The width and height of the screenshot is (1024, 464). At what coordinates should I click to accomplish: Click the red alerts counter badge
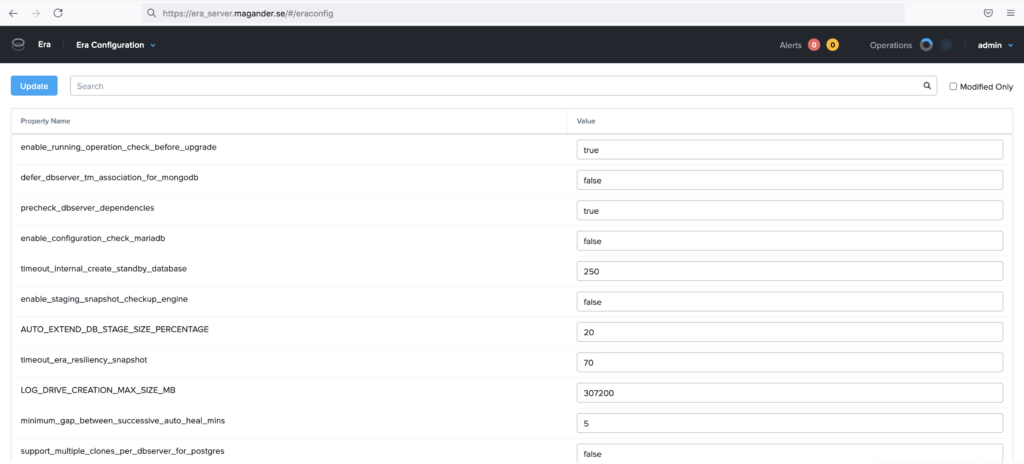[x=814, y=45]
